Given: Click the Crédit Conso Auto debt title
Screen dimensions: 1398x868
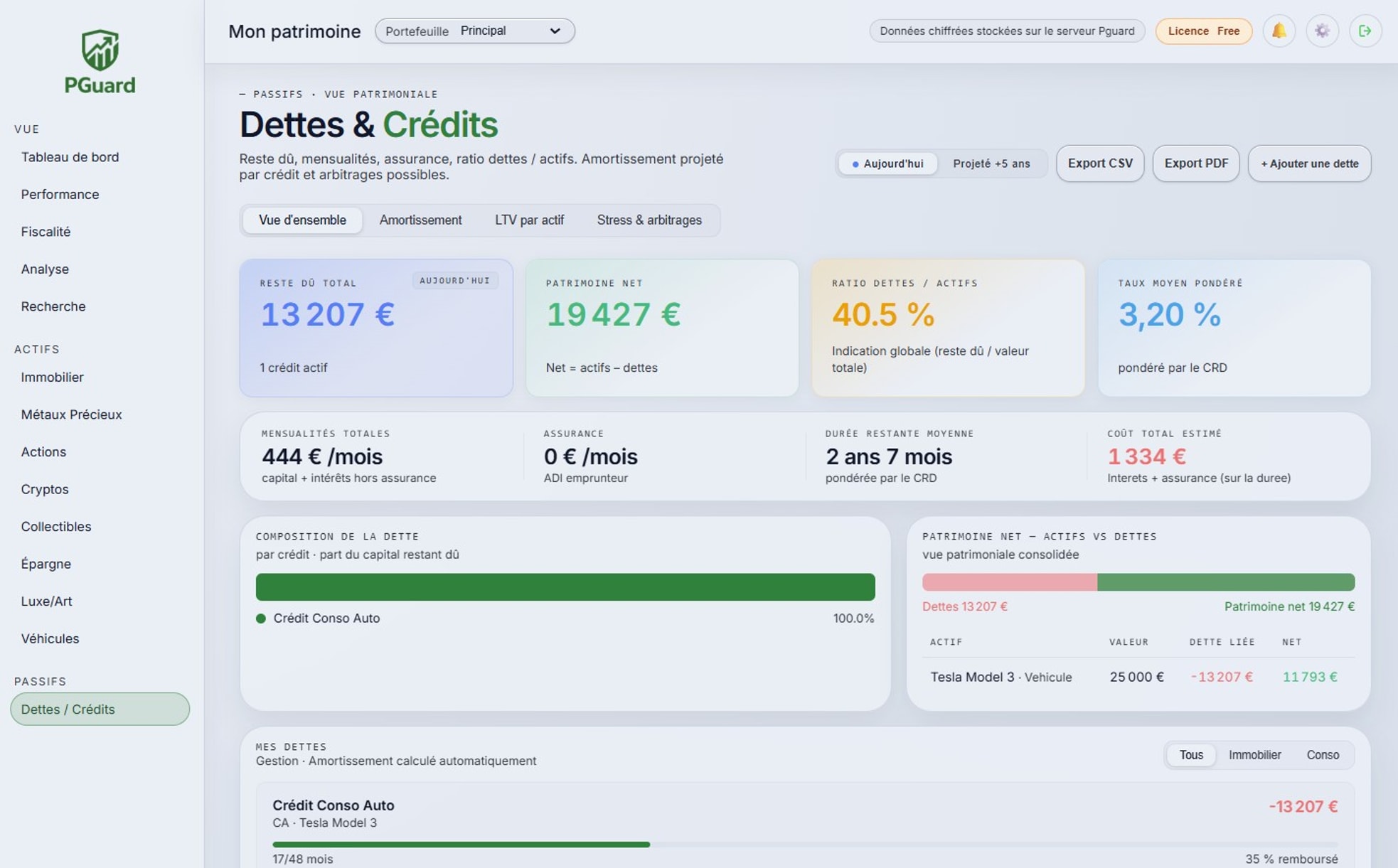Looking at the screenshot, I should coord(334,805).
